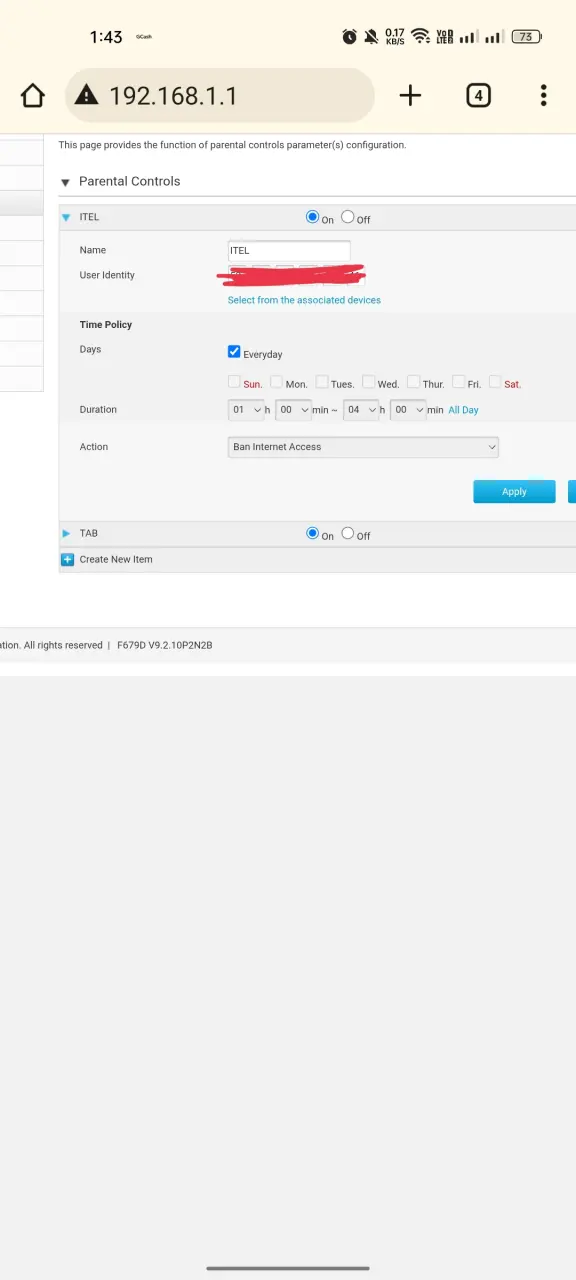The image size is (576, 1280).
Task: Collapse the Parental Controls section
Action: (x=66, y=182)
